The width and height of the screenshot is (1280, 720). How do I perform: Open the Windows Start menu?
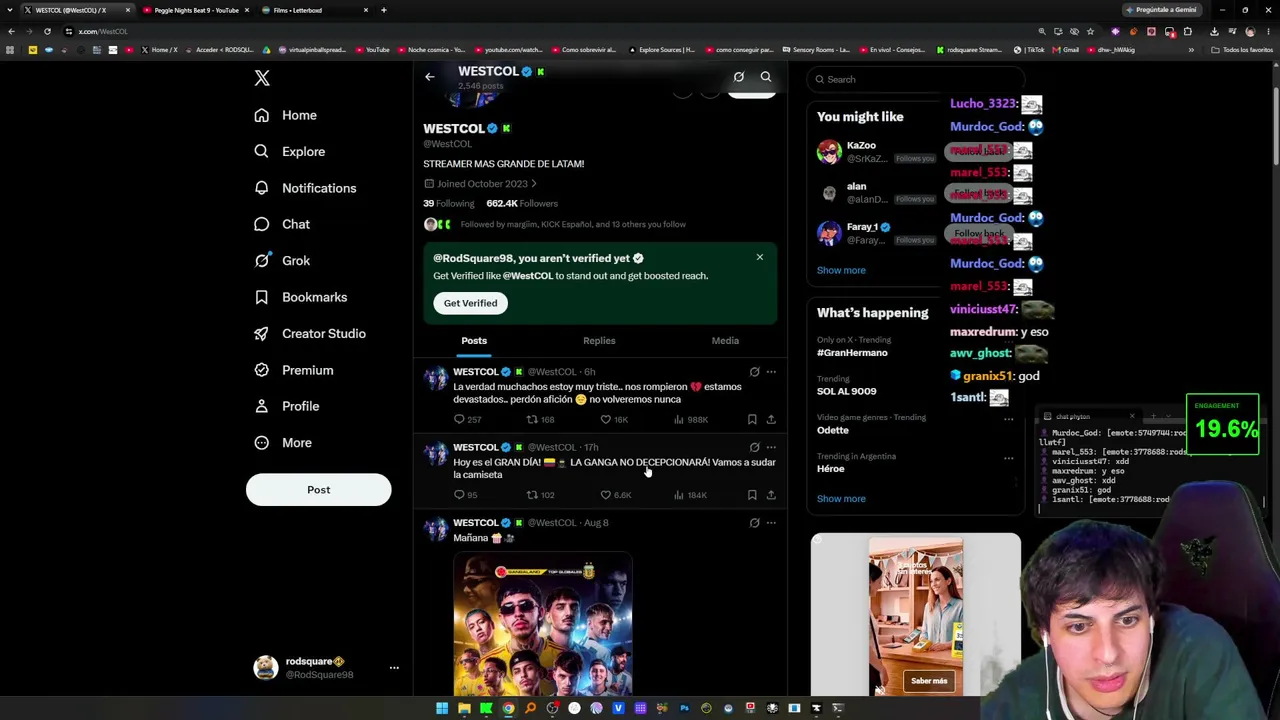[x=442, y=708]
